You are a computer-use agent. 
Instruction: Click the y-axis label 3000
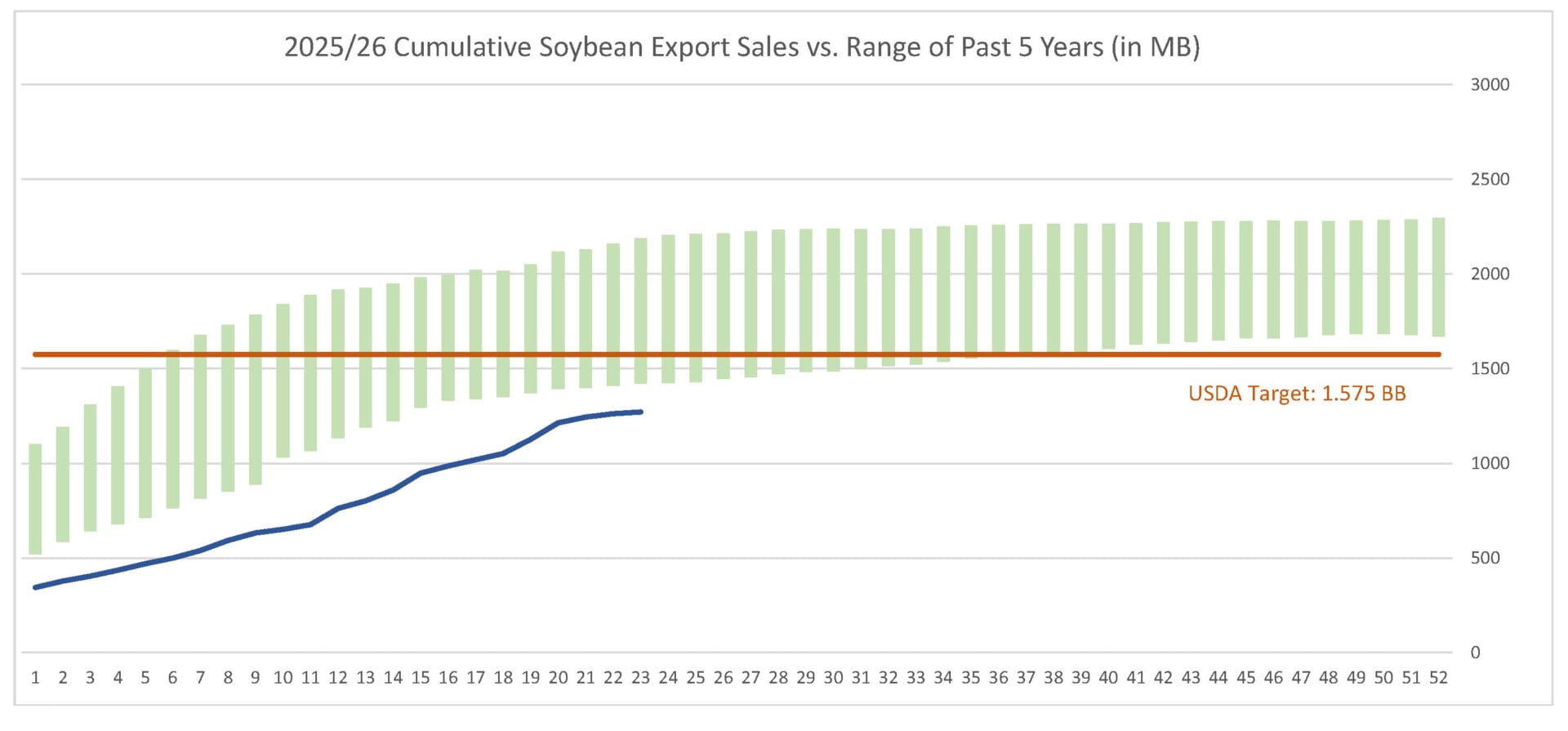point(1489,85)
